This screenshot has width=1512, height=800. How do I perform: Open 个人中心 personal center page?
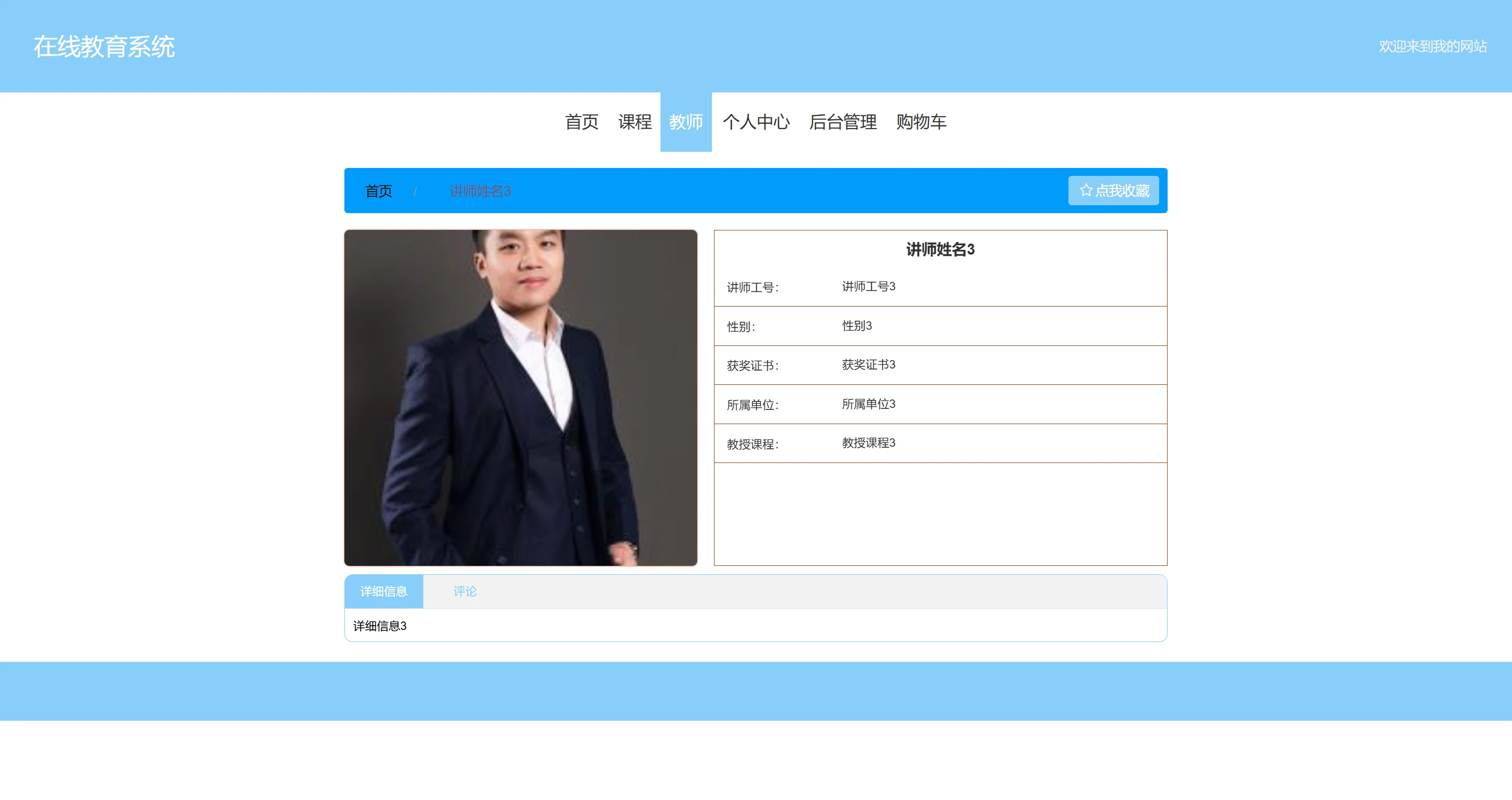tap(756, 121)
